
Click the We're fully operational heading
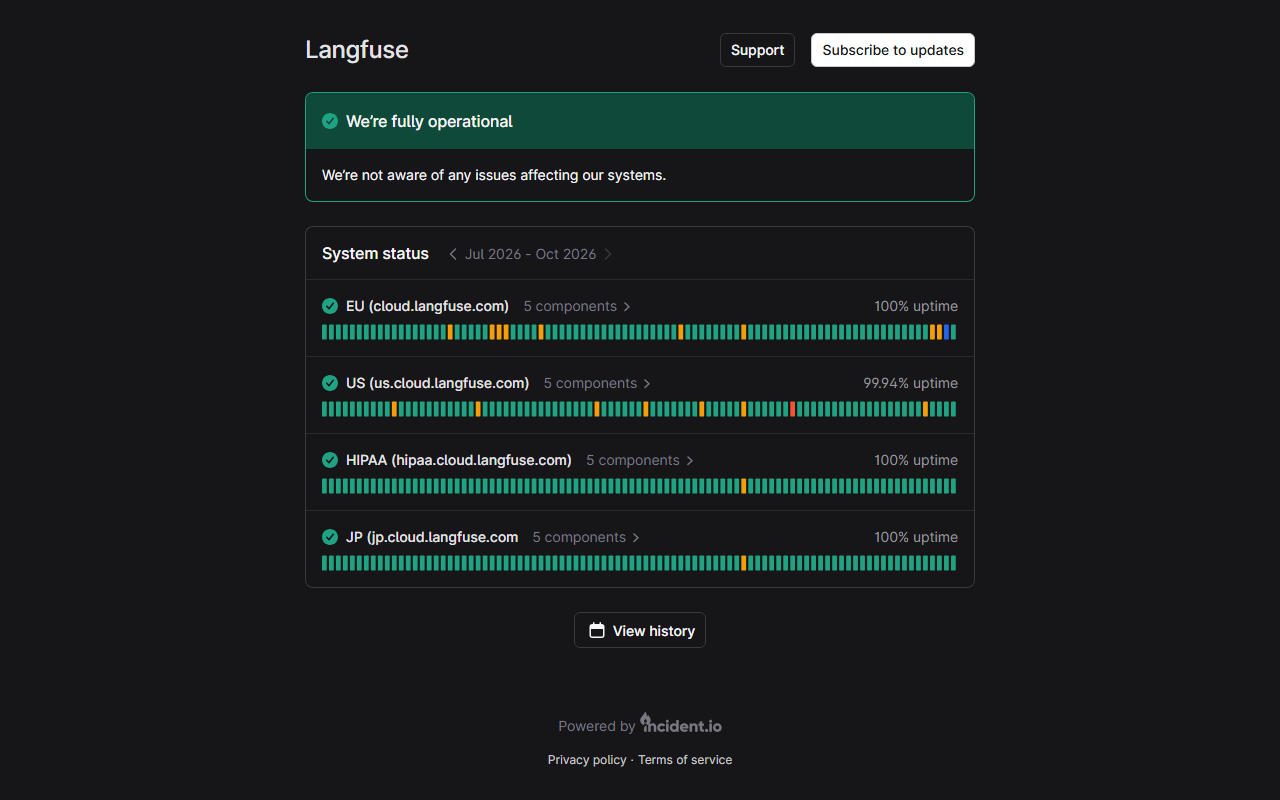[429, 121]
